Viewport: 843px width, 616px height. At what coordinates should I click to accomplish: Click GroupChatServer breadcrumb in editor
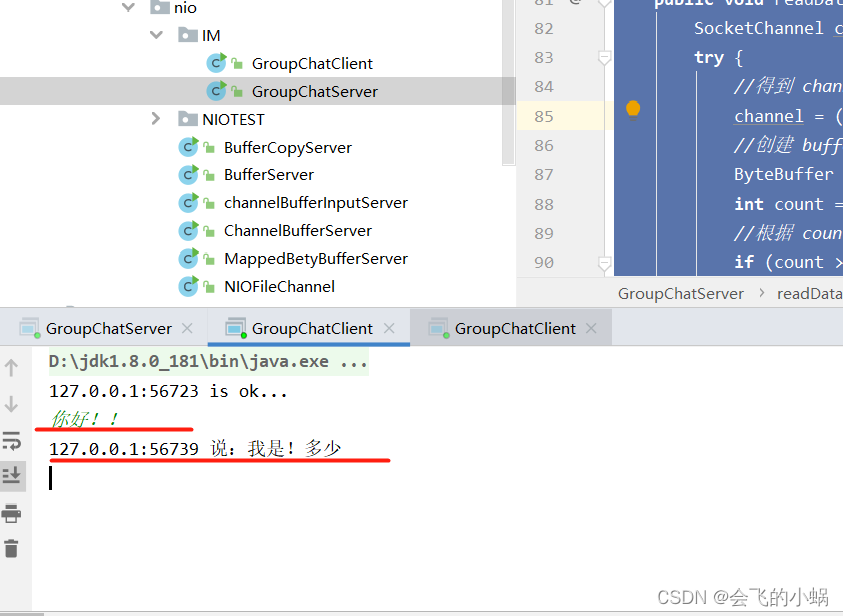click(680, 293)
